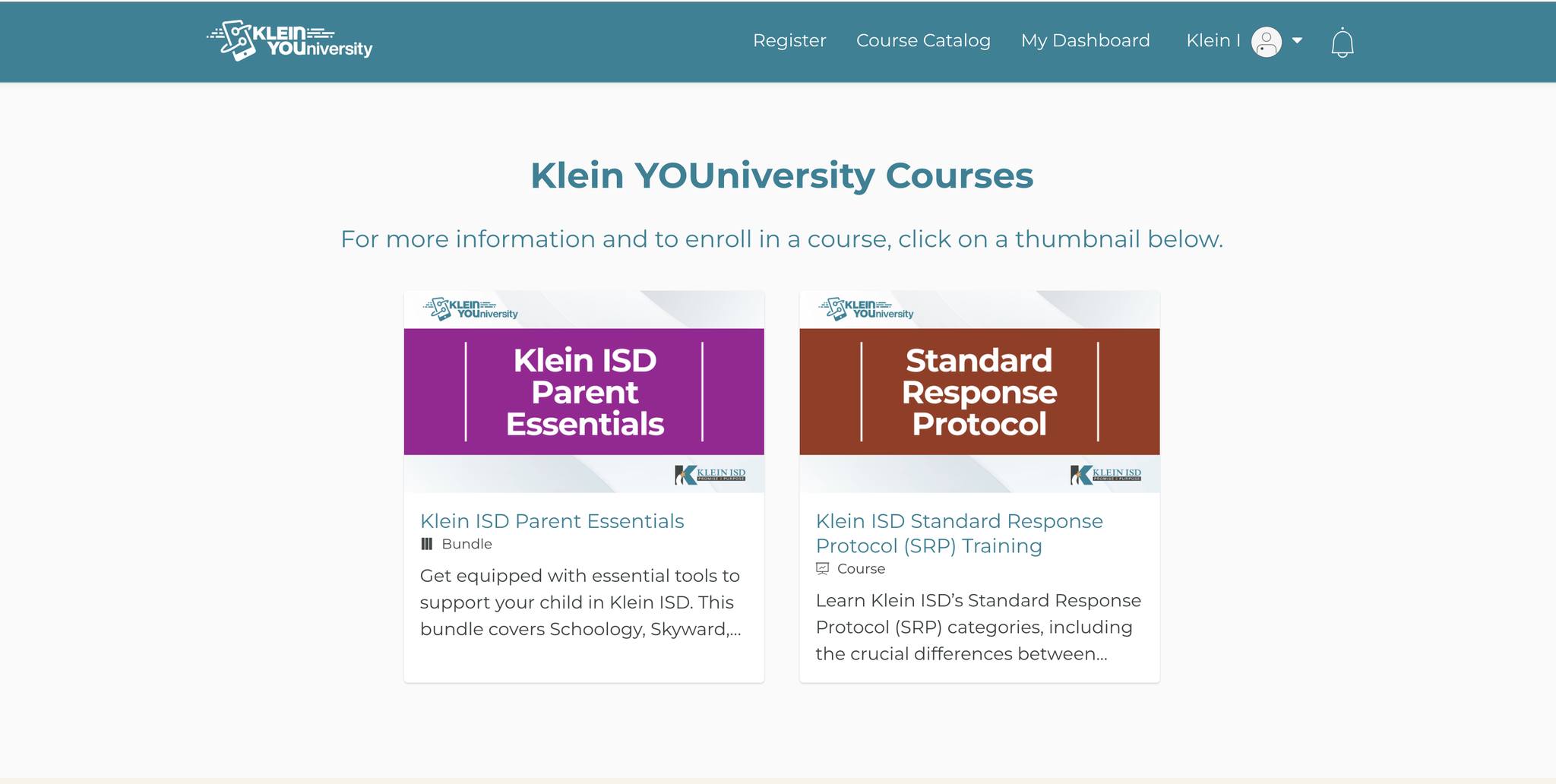The image size is (1556, 784).
Task: Expand the user account dropdown arrow
Action: pyautogui.click(x=1297, y=41)
